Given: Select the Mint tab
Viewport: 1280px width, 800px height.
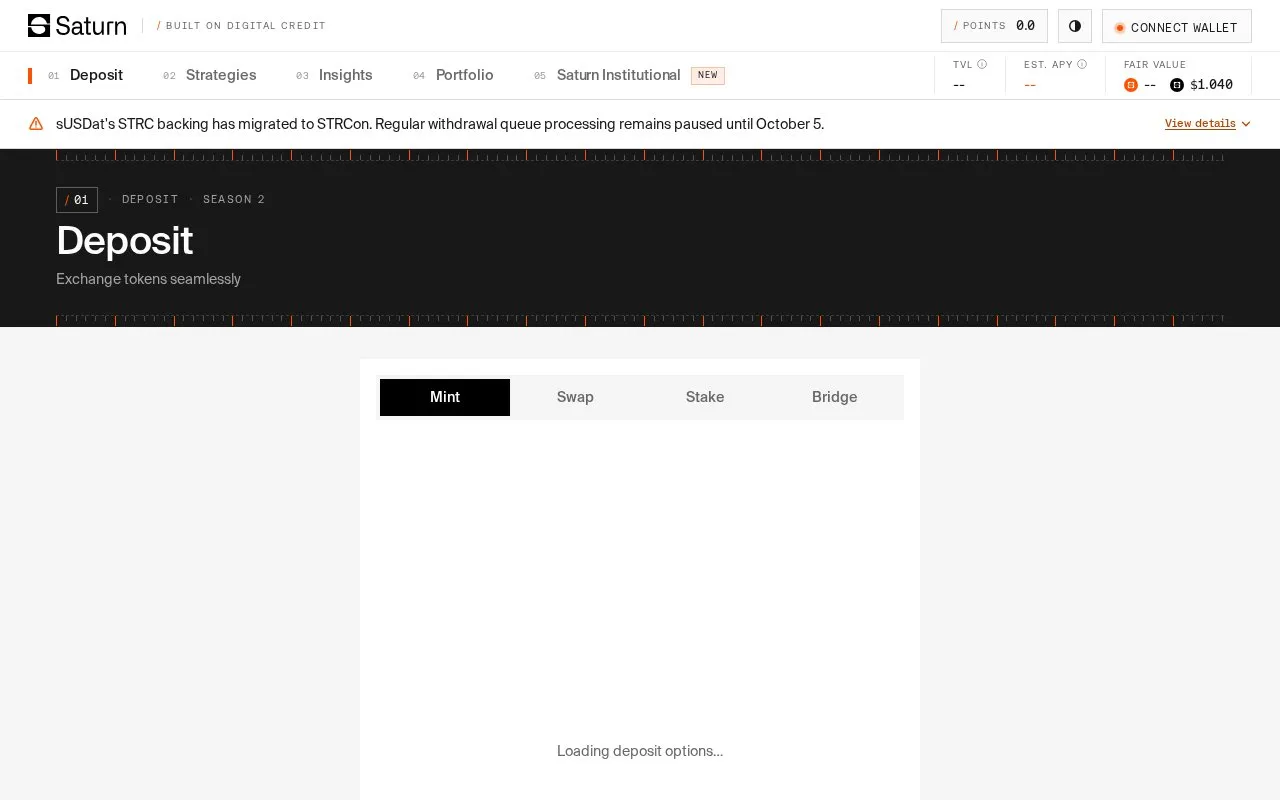Looking at the screenshot, I should pos(445,397).
